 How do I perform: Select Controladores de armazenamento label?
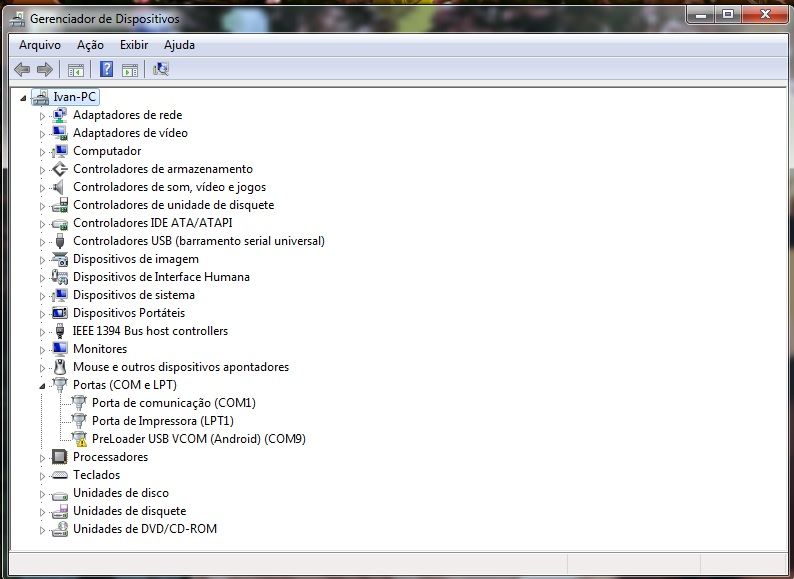click(163, 169)
